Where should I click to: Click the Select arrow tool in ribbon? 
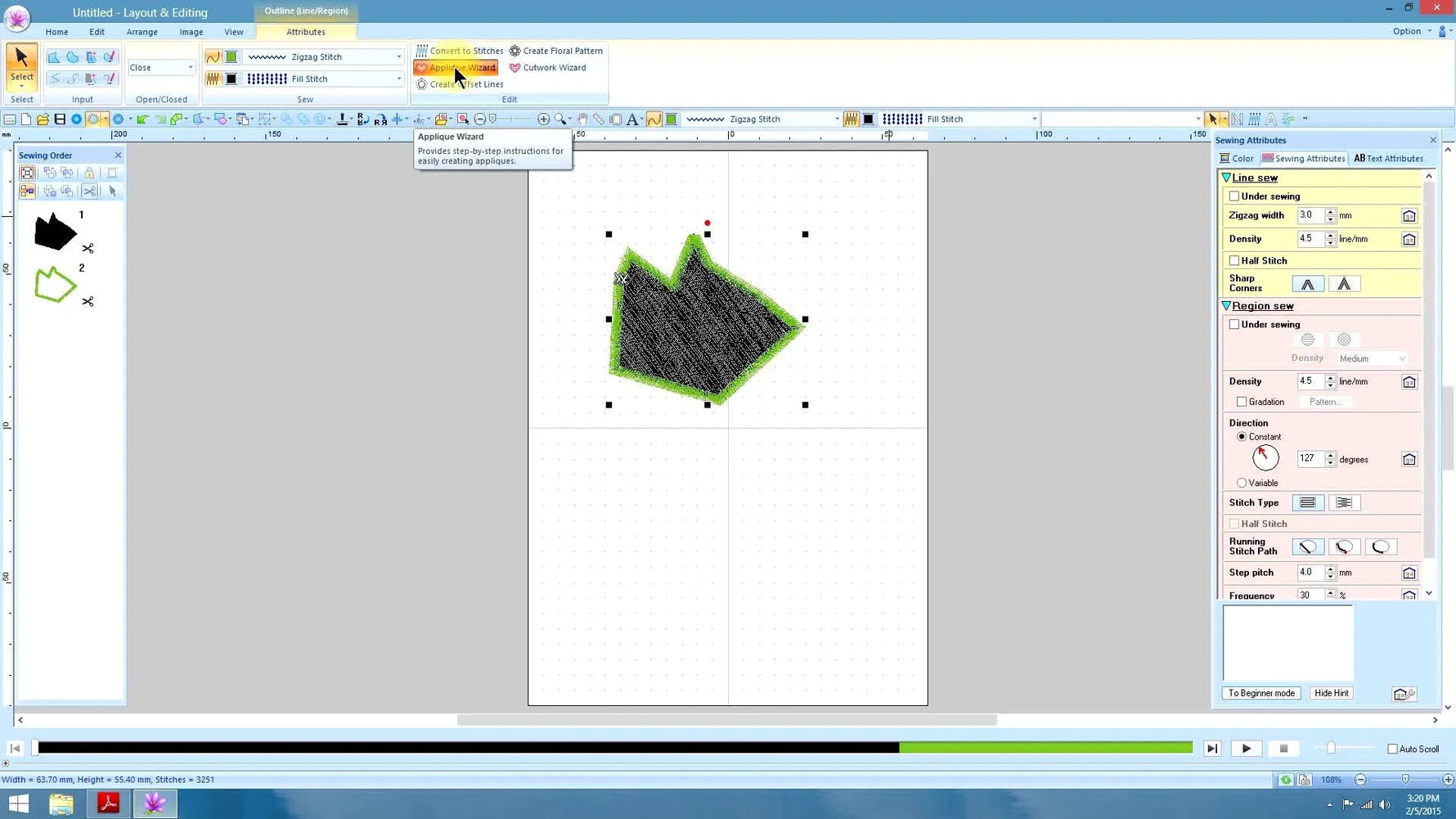(21, 66)
